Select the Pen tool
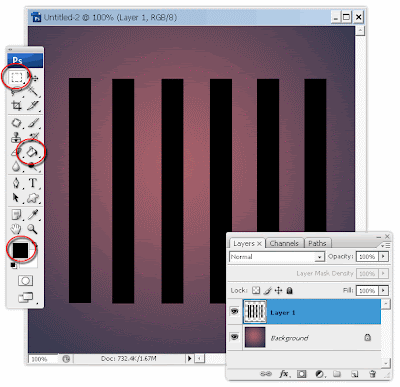This screenshot has width=400, height=387. [x=16, y=183]
